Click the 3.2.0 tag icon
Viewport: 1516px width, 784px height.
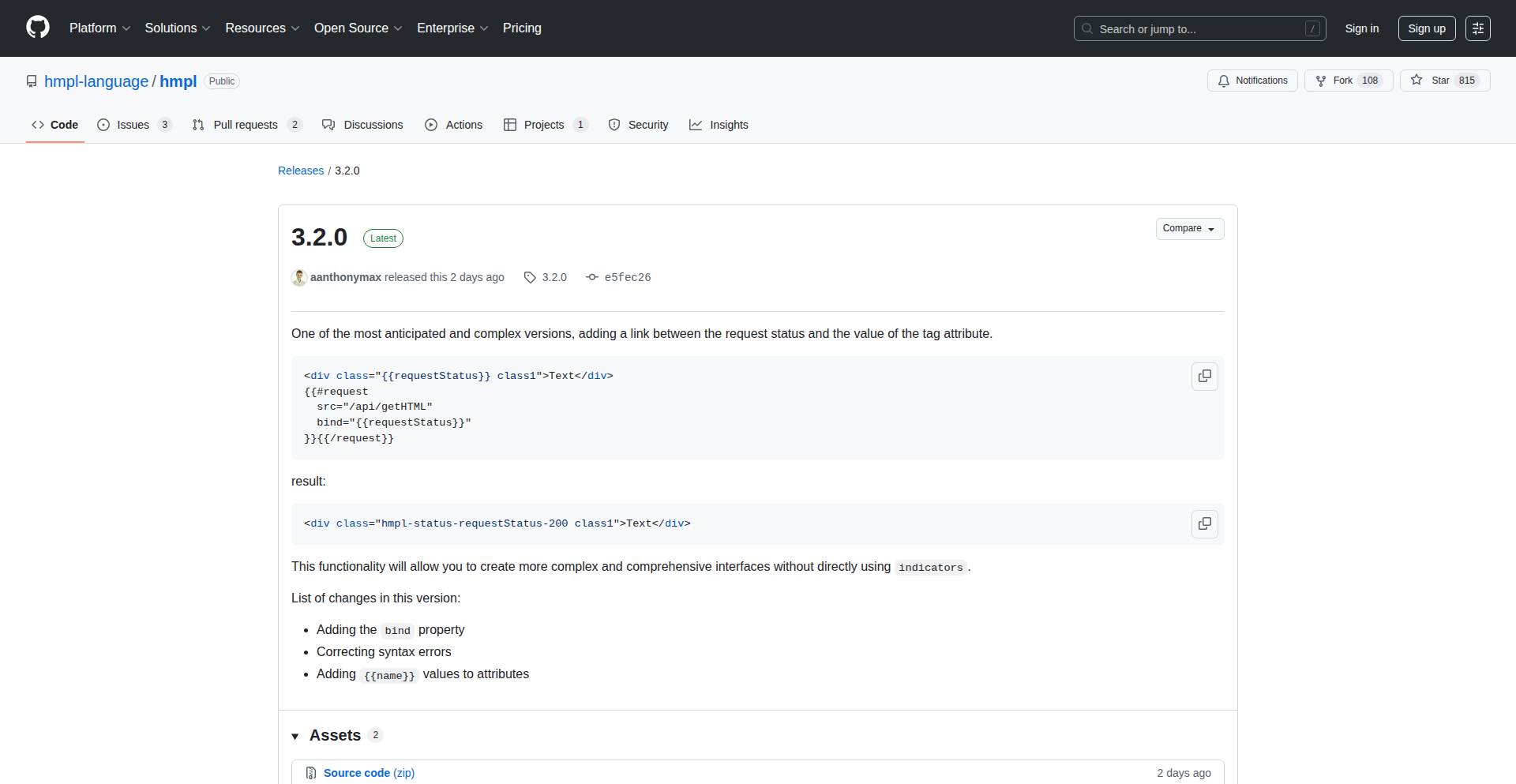(x=530, y=277)
